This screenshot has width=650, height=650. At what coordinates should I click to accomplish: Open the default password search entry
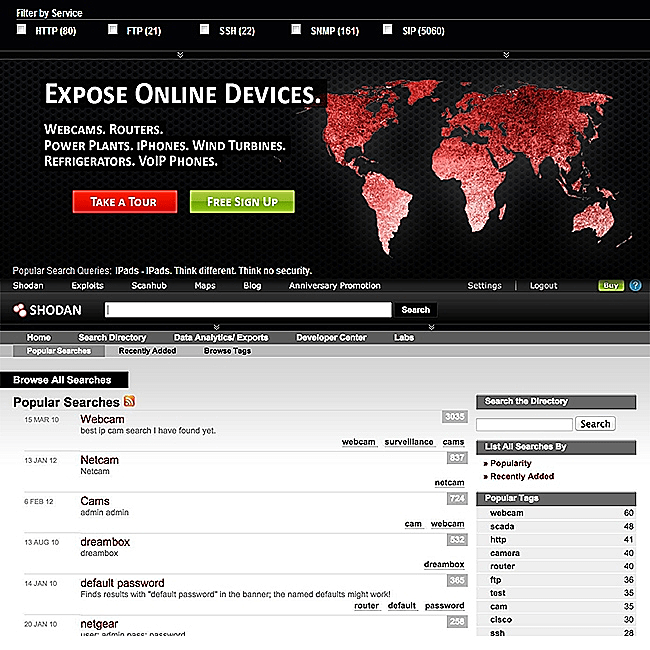[x=122, y=583]
